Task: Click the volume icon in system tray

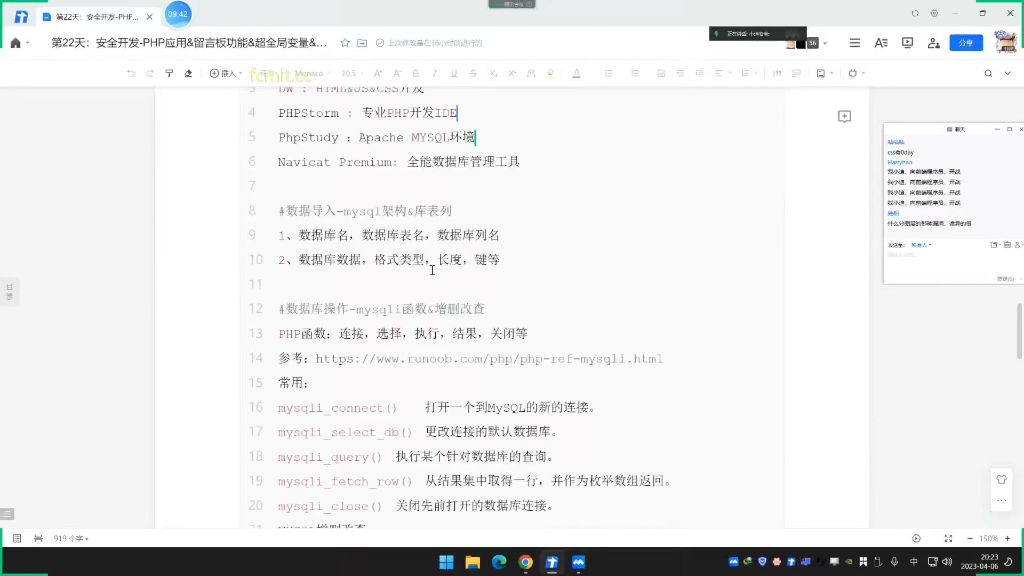Action: click(947, 562)
